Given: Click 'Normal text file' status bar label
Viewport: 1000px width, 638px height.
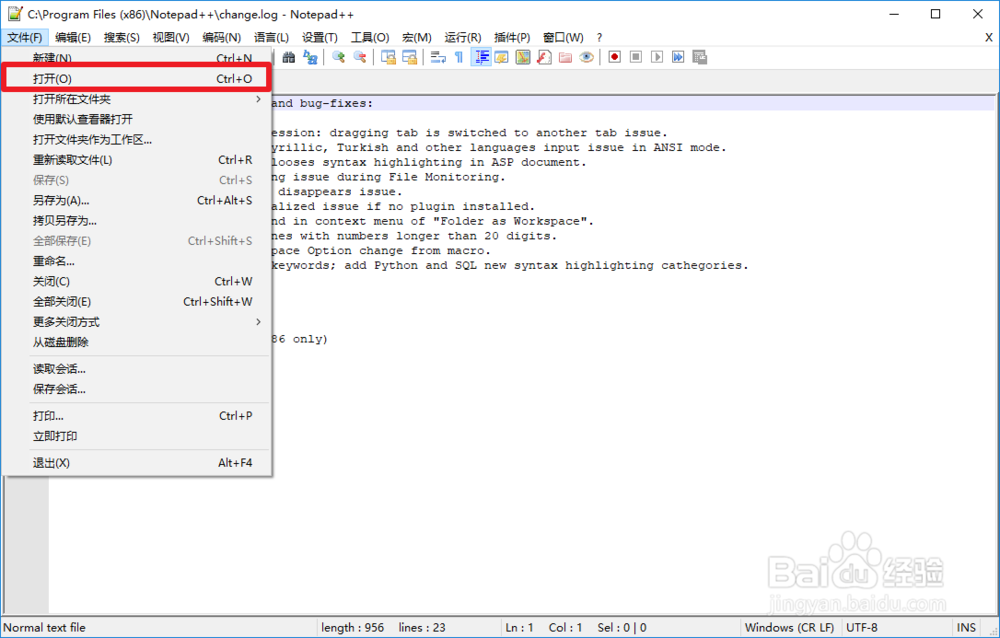Looking at the screenshot, I should pos(45,628).
